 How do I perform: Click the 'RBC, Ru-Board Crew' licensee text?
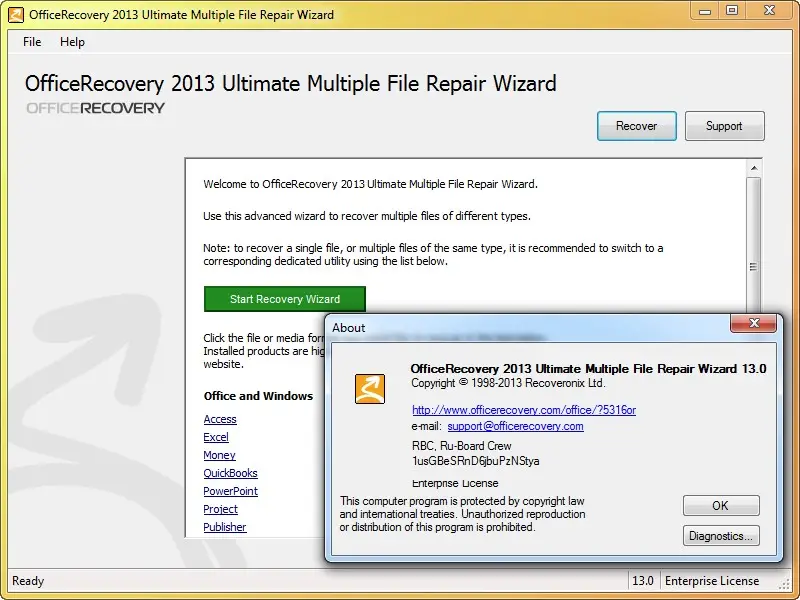(462, 445)
